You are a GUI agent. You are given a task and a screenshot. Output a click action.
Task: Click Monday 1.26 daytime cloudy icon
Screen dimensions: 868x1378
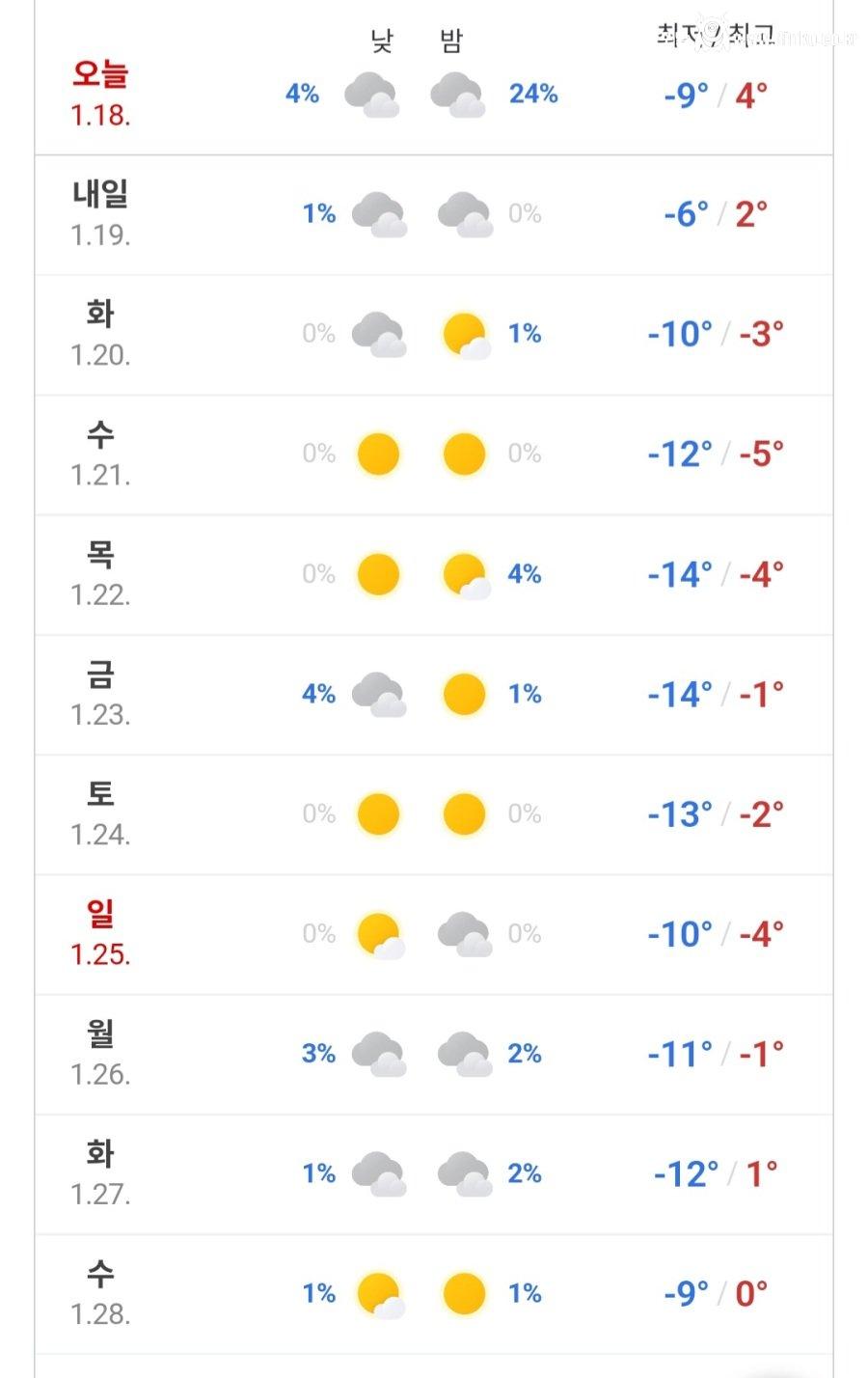[x=377, y=1054]
